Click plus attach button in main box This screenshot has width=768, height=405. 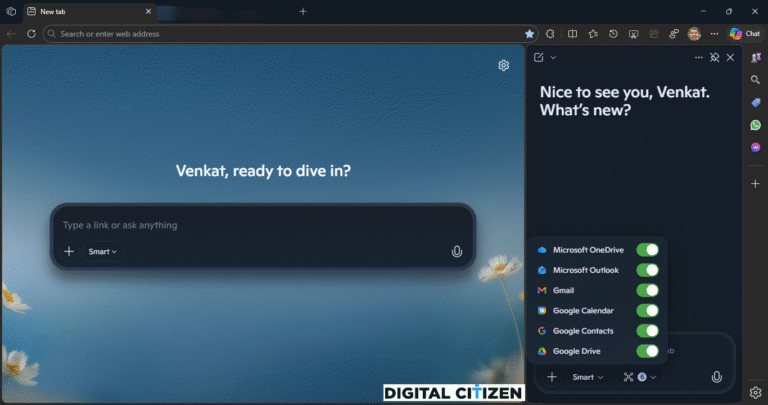[69, 251]
